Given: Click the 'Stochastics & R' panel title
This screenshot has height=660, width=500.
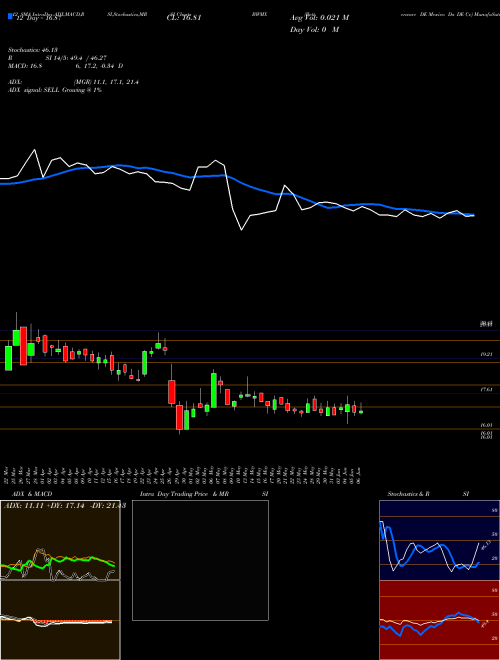Looking at the screenshot, I should (408, 494).
